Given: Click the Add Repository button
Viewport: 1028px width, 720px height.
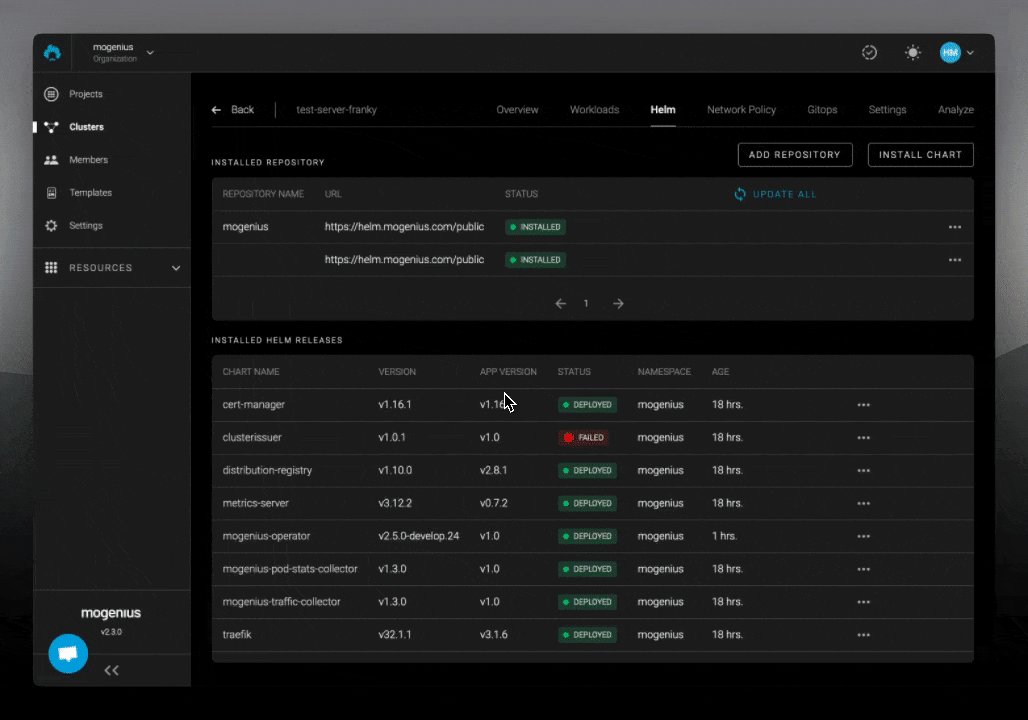Looking at the screenshot, I should click(795, 155).
